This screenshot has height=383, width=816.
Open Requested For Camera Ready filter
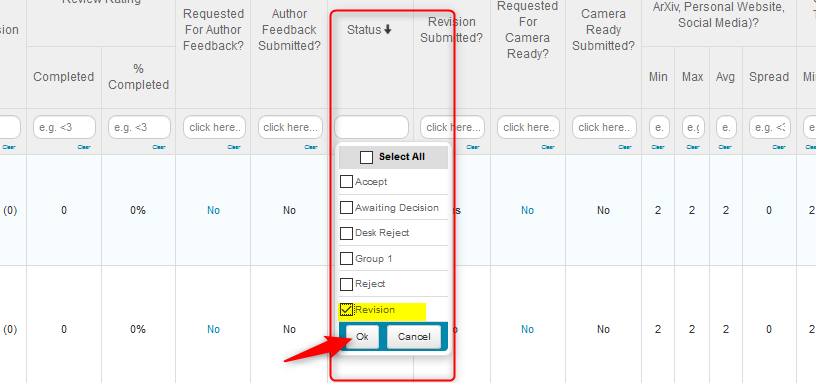(528, 127)
